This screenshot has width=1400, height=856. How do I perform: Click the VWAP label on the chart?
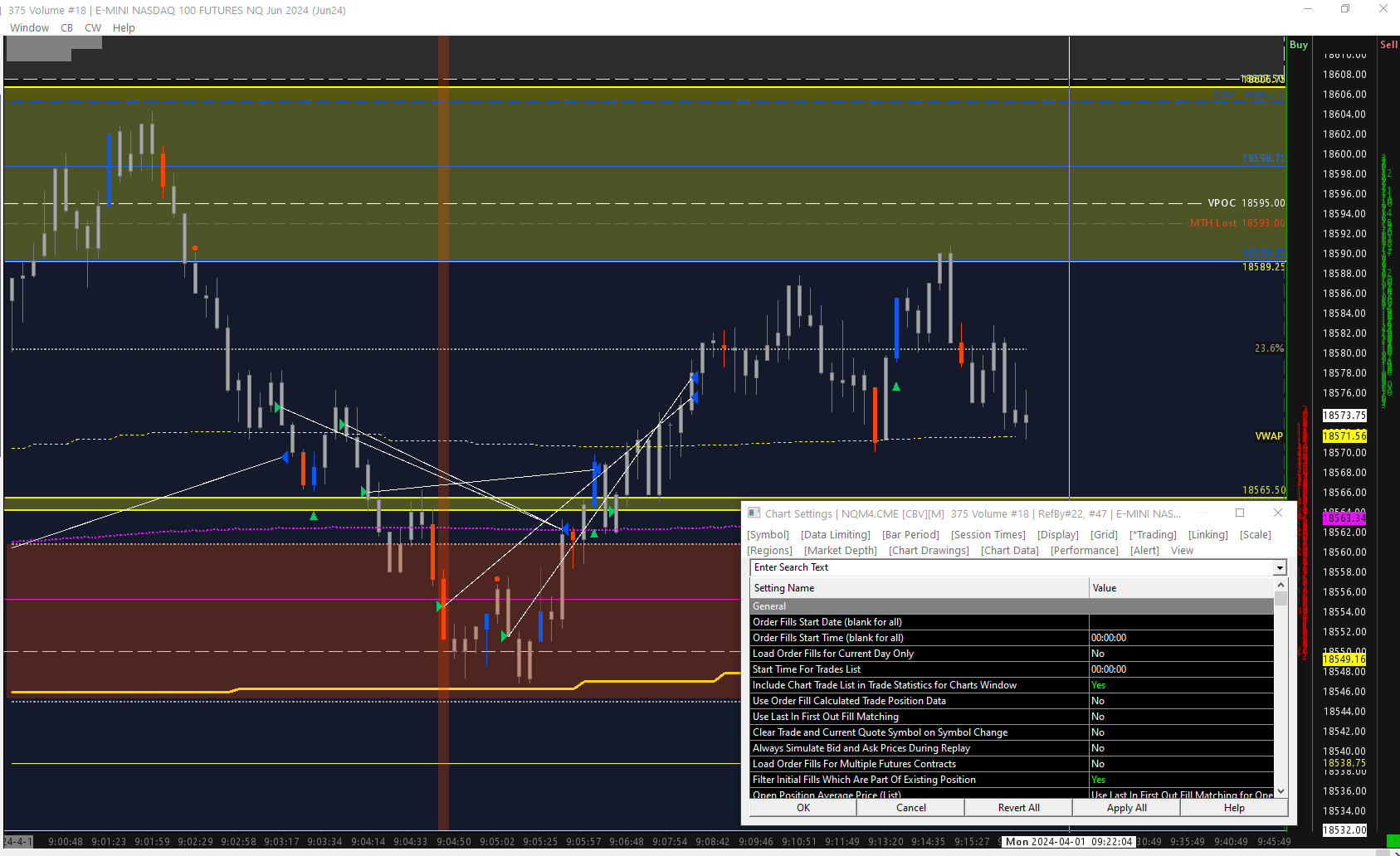tap(1269, 436)
